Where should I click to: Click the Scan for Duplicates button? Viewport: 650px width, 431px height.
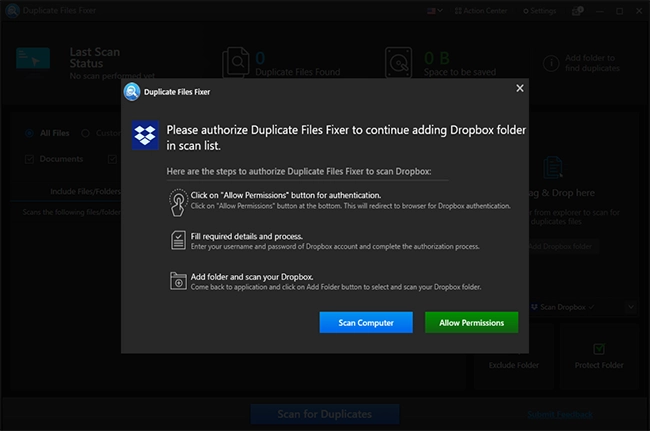click(325, 414)
